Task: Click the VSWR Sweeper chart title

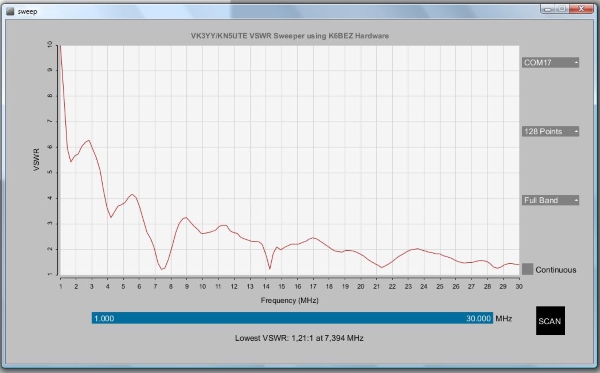Action: [290, 36]
